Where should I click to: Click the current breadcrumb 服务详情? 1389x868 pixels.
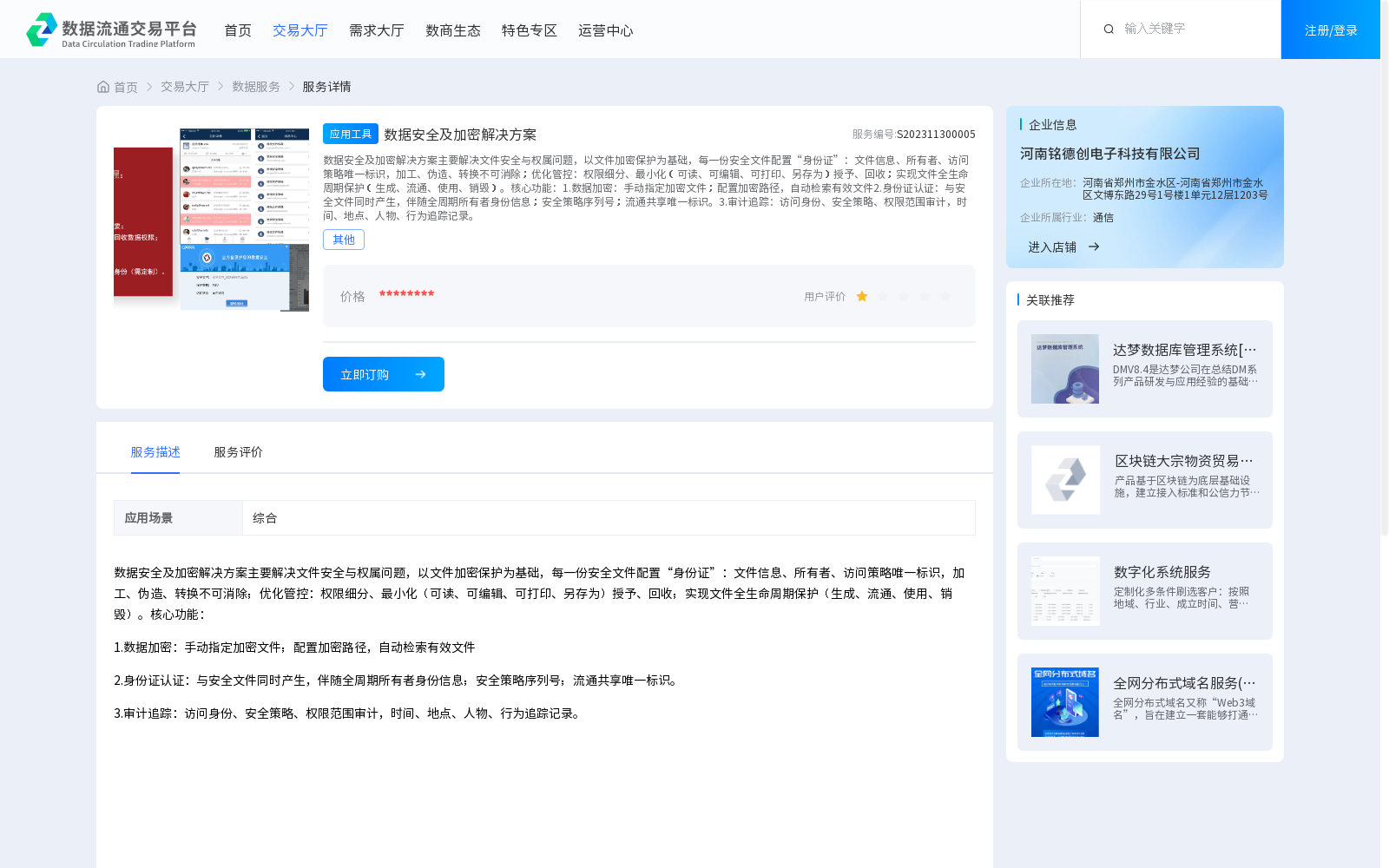point(326,87)
